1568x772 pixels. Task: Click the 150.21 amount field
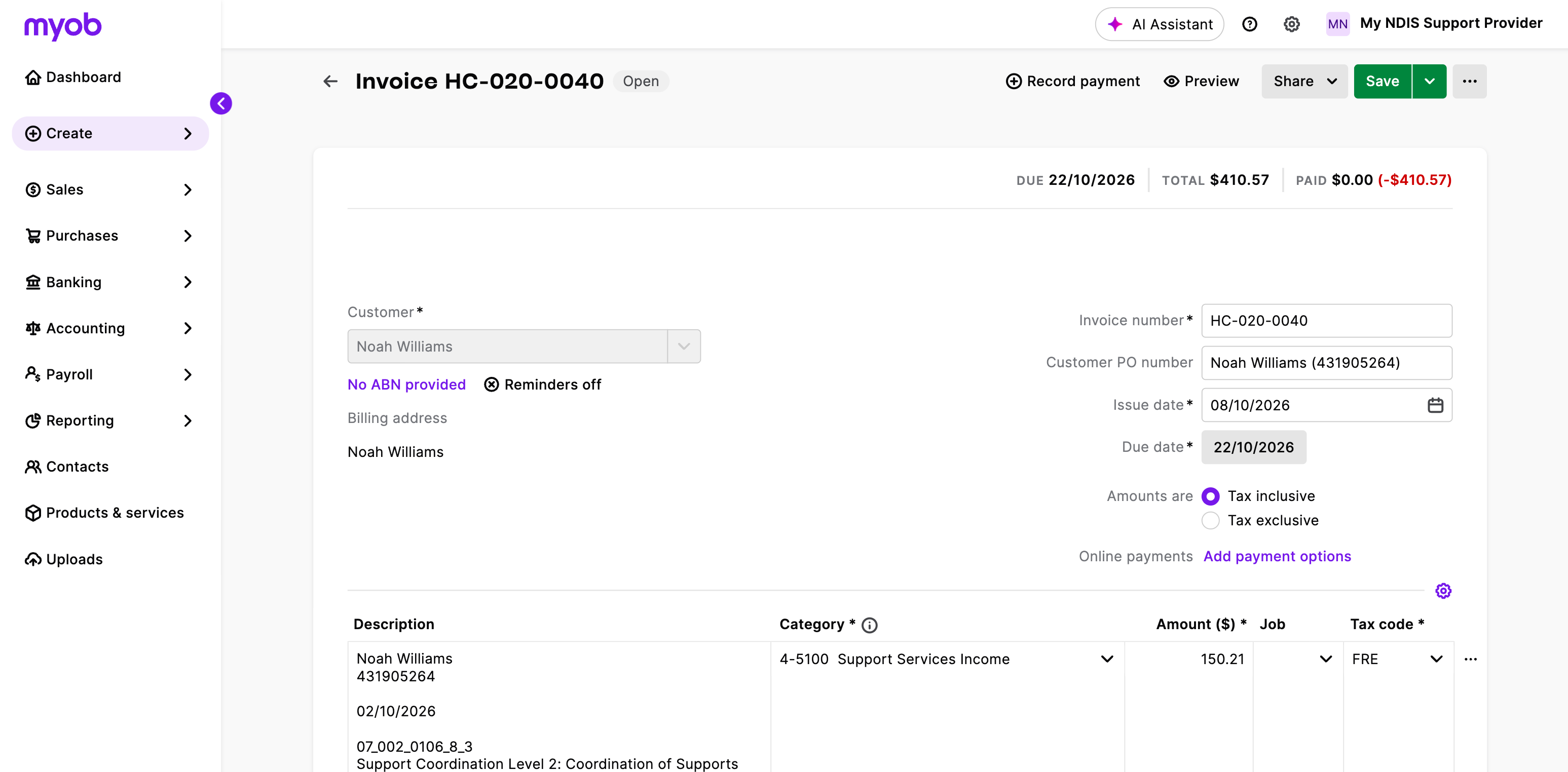(x=1189, y=660)
